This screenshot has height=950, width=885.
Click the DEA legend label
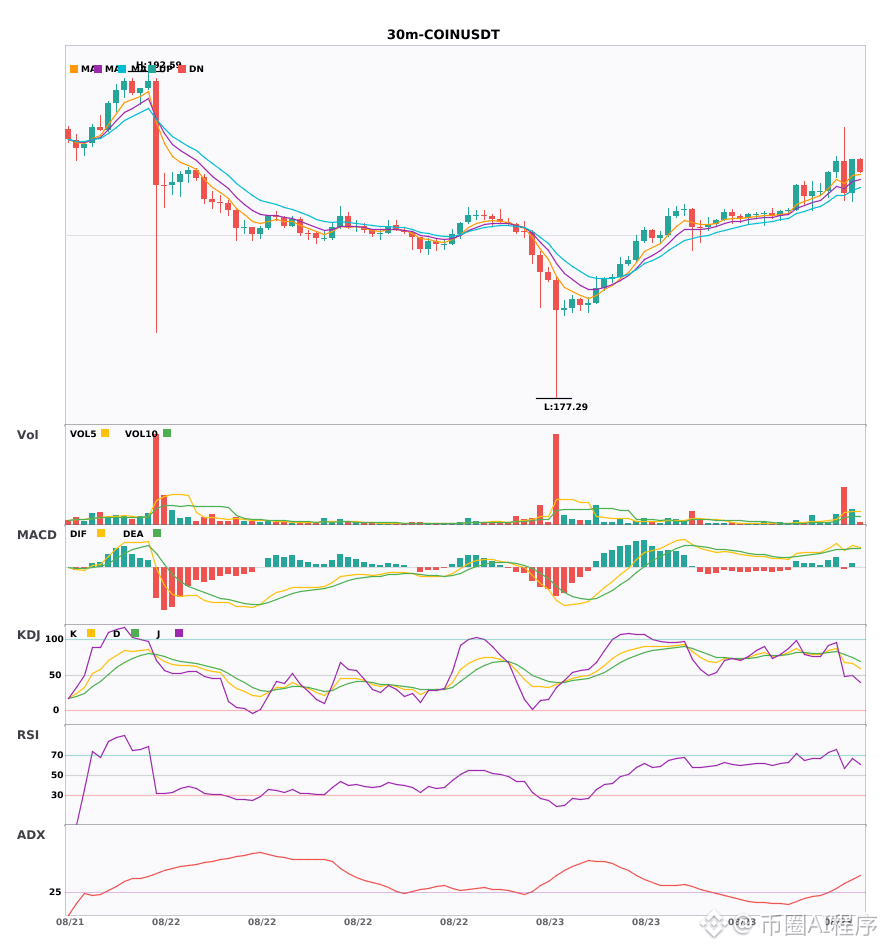coord(133,534)
